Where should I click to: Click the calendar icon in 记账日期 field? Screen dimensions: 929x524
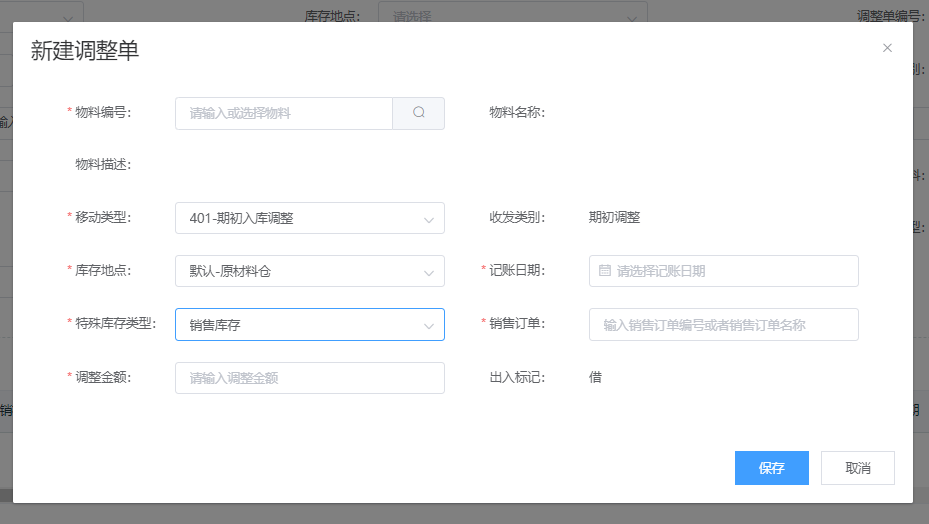click(x=605, y=271)
